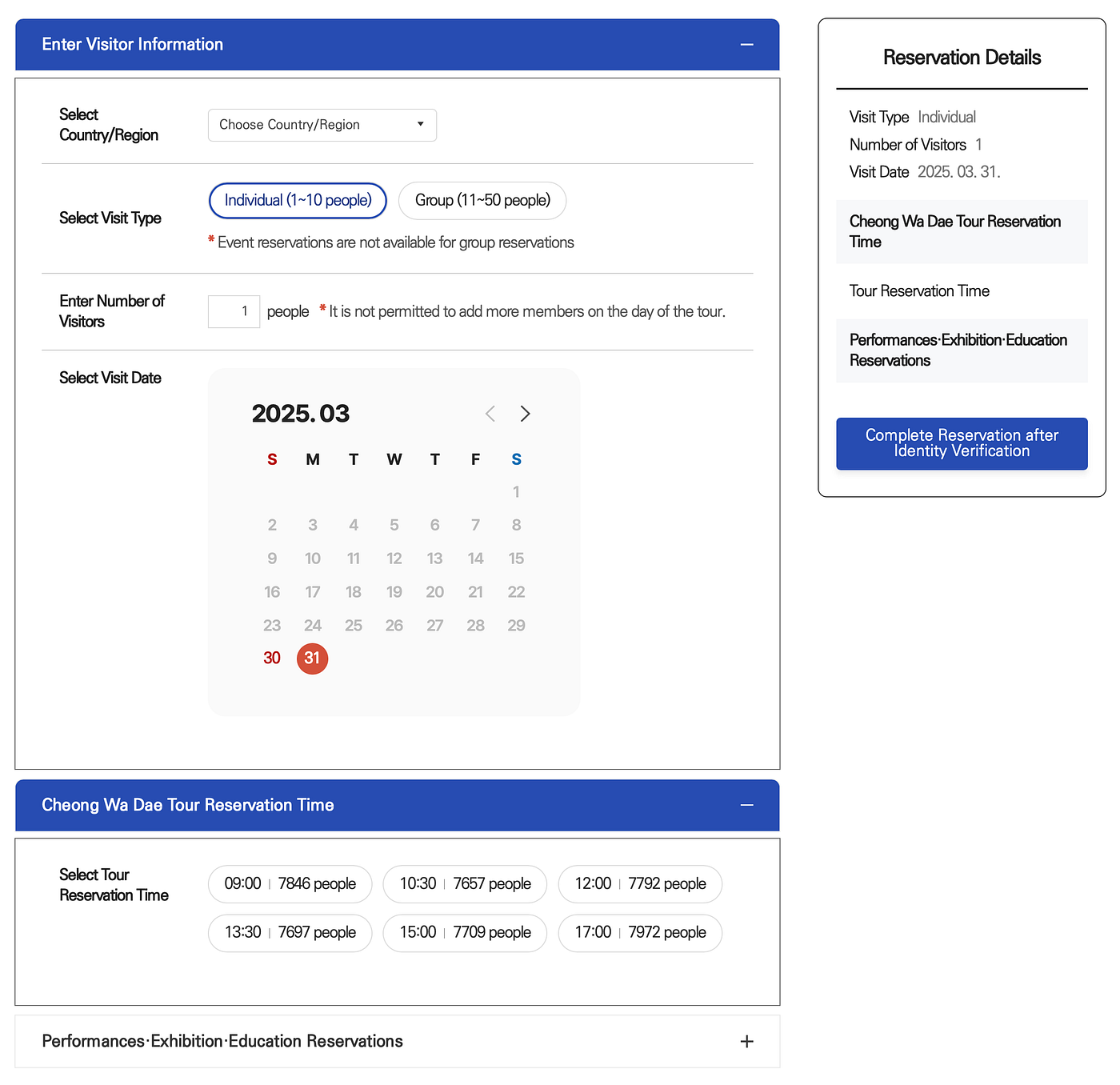The image size is (1120, 1085).
Task: Click the Performances·Exhibition·Education Reservations summary row
Action: point(962,350)
